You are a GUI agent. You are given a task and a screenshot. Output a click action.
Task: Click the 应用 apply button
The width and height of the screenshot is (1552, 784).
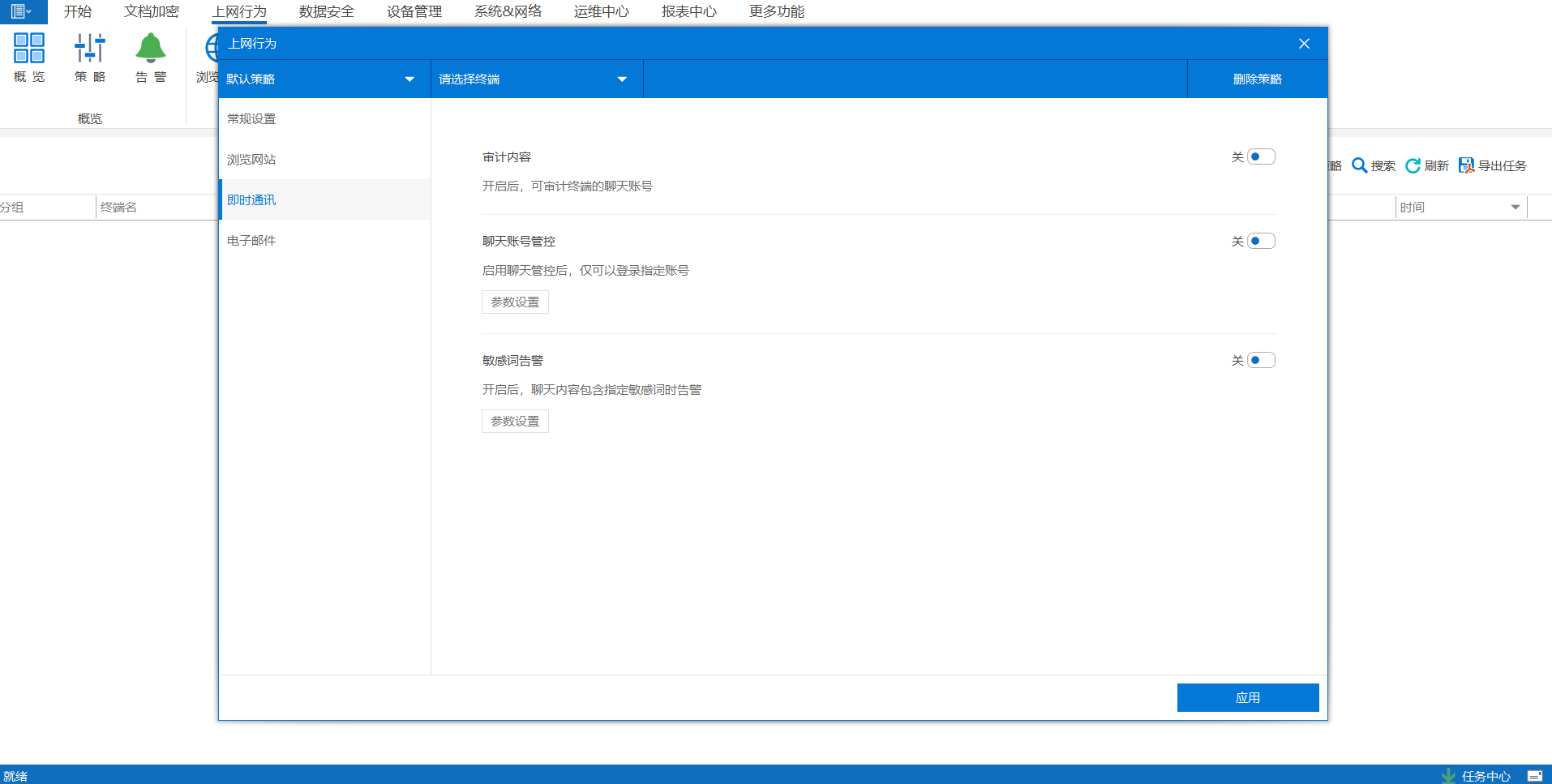pyautogui.click(x=1247, y=696)
